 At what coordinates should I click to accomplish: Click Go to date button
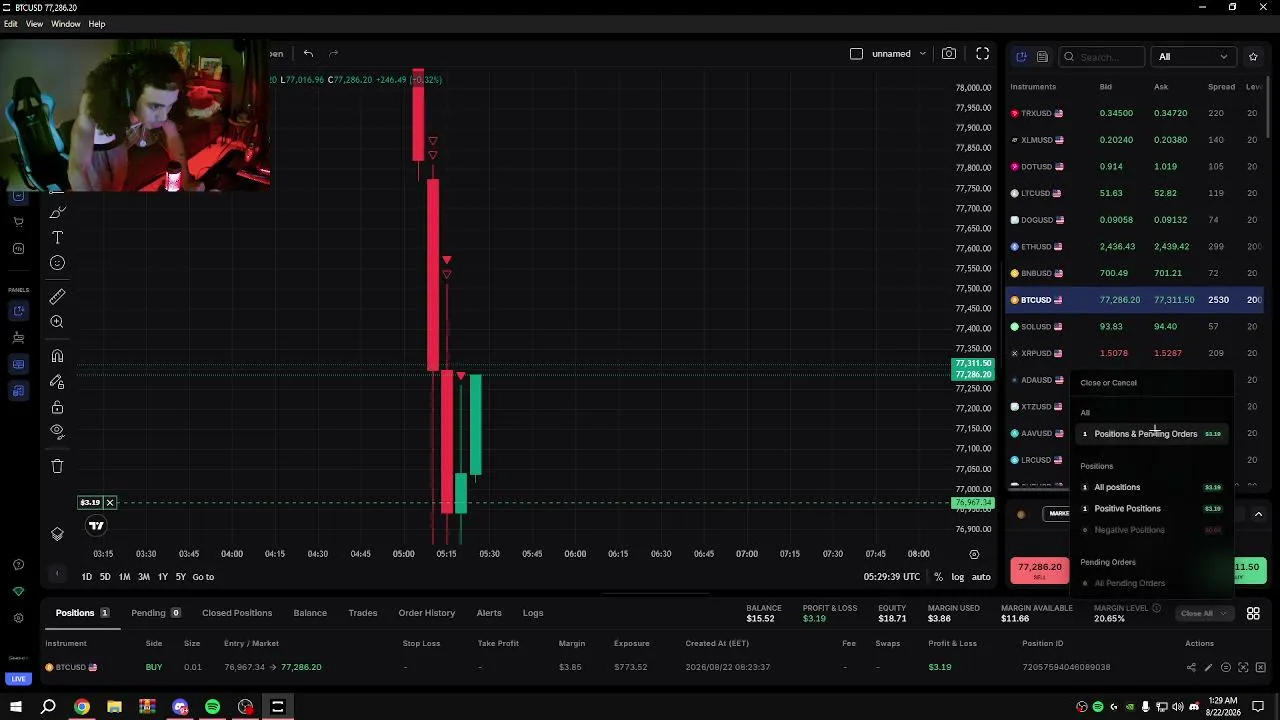(203, 577)
